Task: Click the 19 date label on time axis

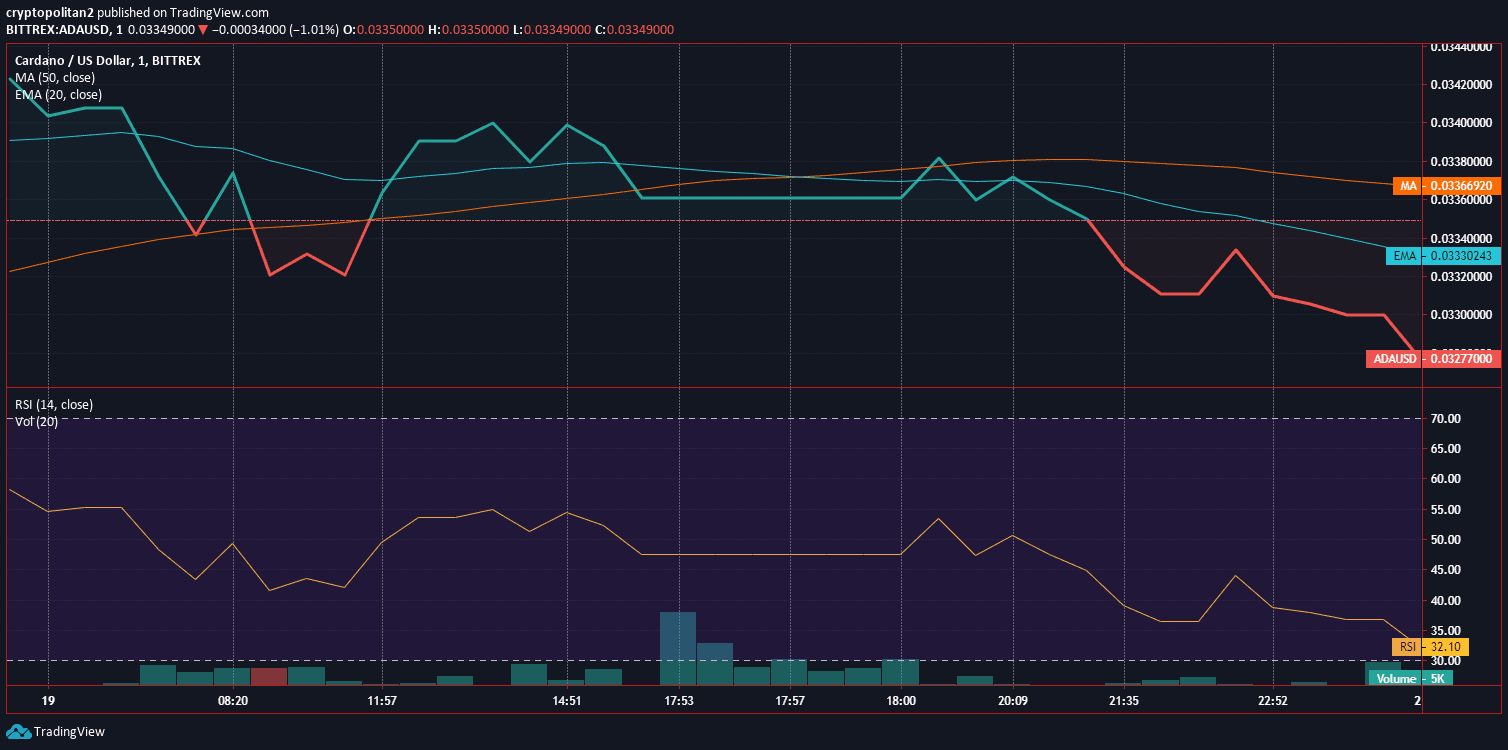Action: click(48, 701)
